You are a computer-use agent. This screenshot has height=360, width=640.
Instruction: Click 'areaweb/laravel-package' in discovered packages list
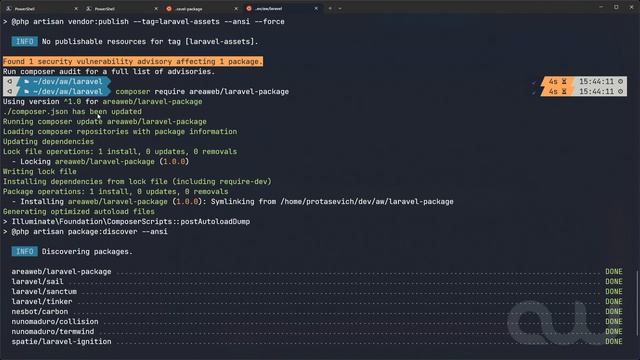[x=61, y=271]
